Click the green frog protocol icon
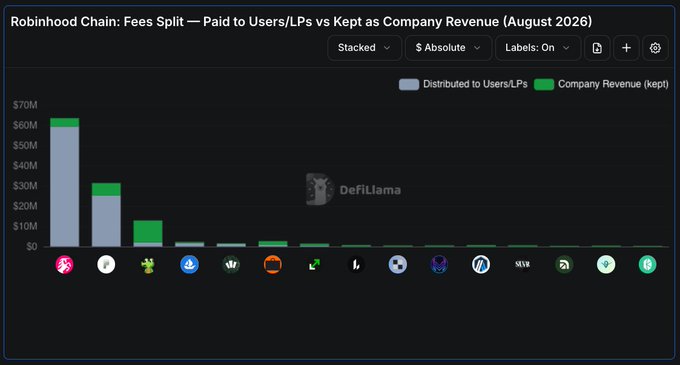The width and height of the screenshot is (680, 365). click(x=148, y=265)
